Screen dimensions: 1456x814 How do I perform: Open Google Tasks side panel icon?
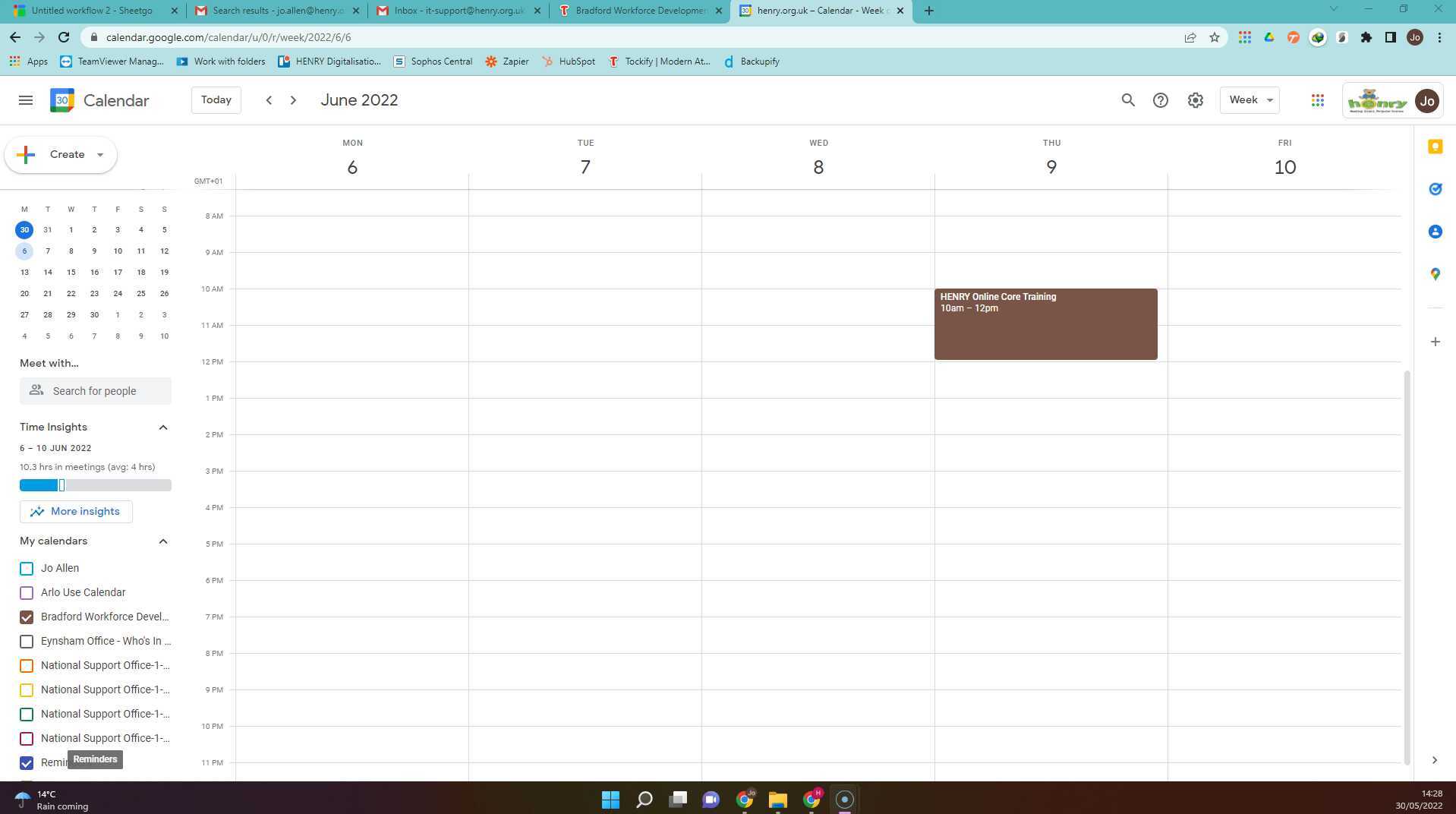coord(1435,189)
